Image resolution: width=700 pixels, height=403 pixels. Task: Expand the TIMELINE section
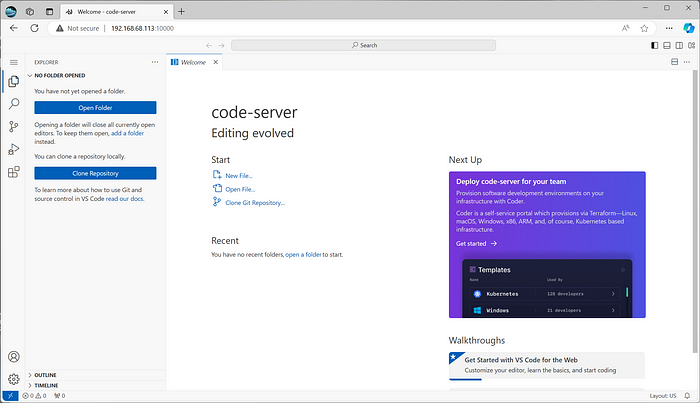pyautogui.click(x=96, y=385)
